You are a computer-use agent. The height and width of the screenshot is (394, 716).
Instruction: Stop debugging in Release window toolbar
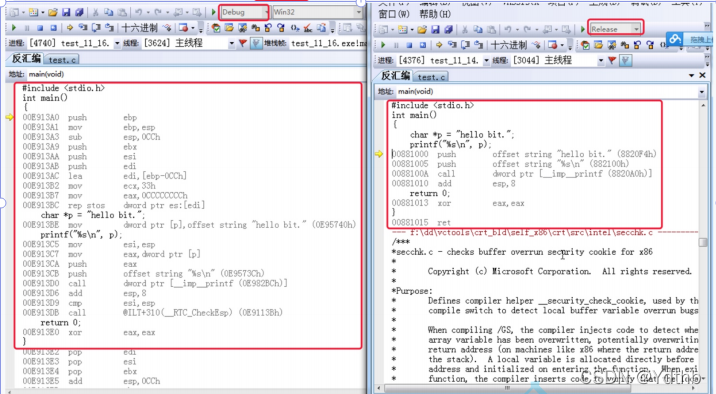[410, 45]
